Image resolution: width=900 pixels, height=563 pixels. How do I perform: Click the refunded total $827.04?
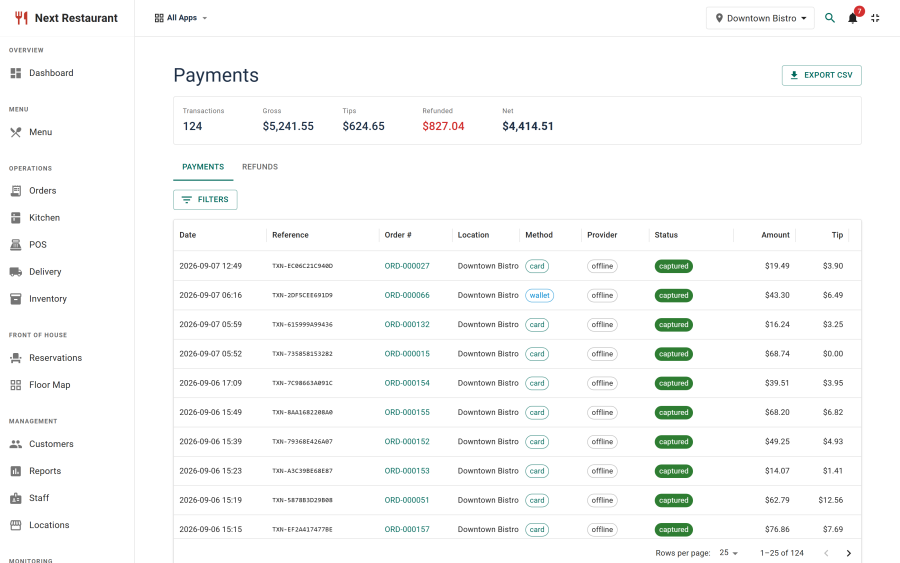(x=443, y=126)
